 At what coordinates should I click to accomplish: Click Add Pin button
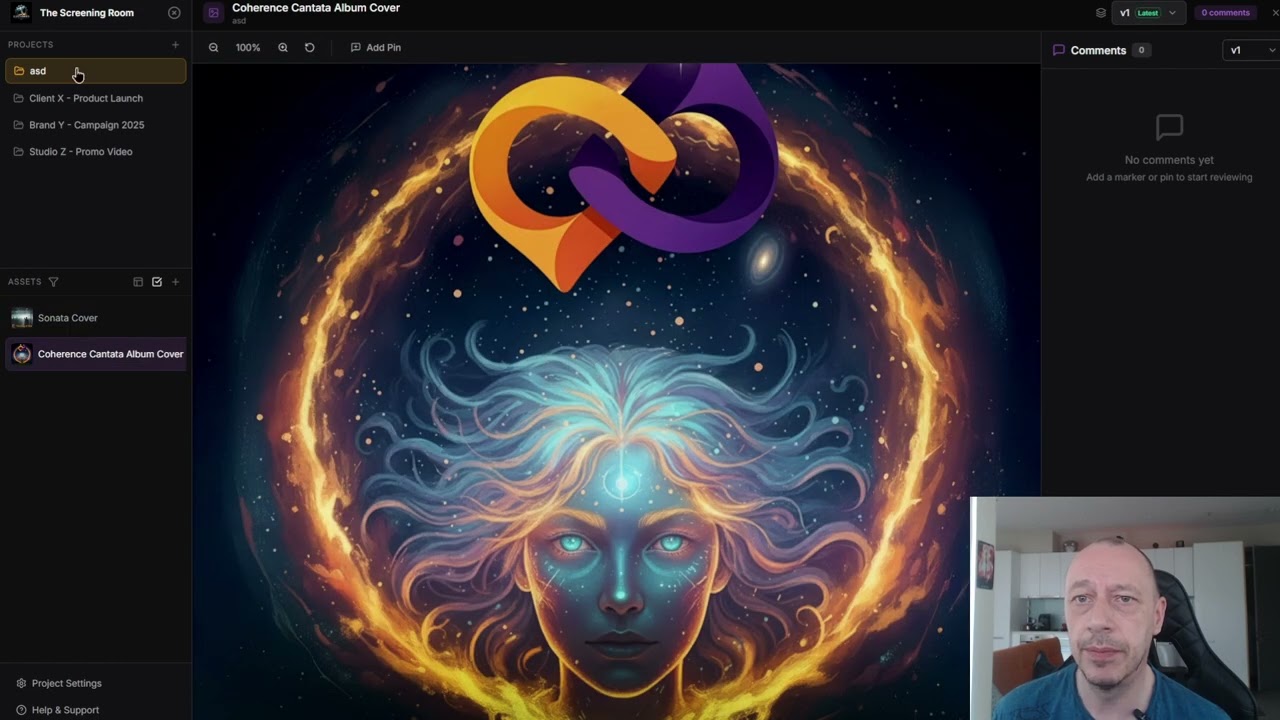[x=375, y=47]
